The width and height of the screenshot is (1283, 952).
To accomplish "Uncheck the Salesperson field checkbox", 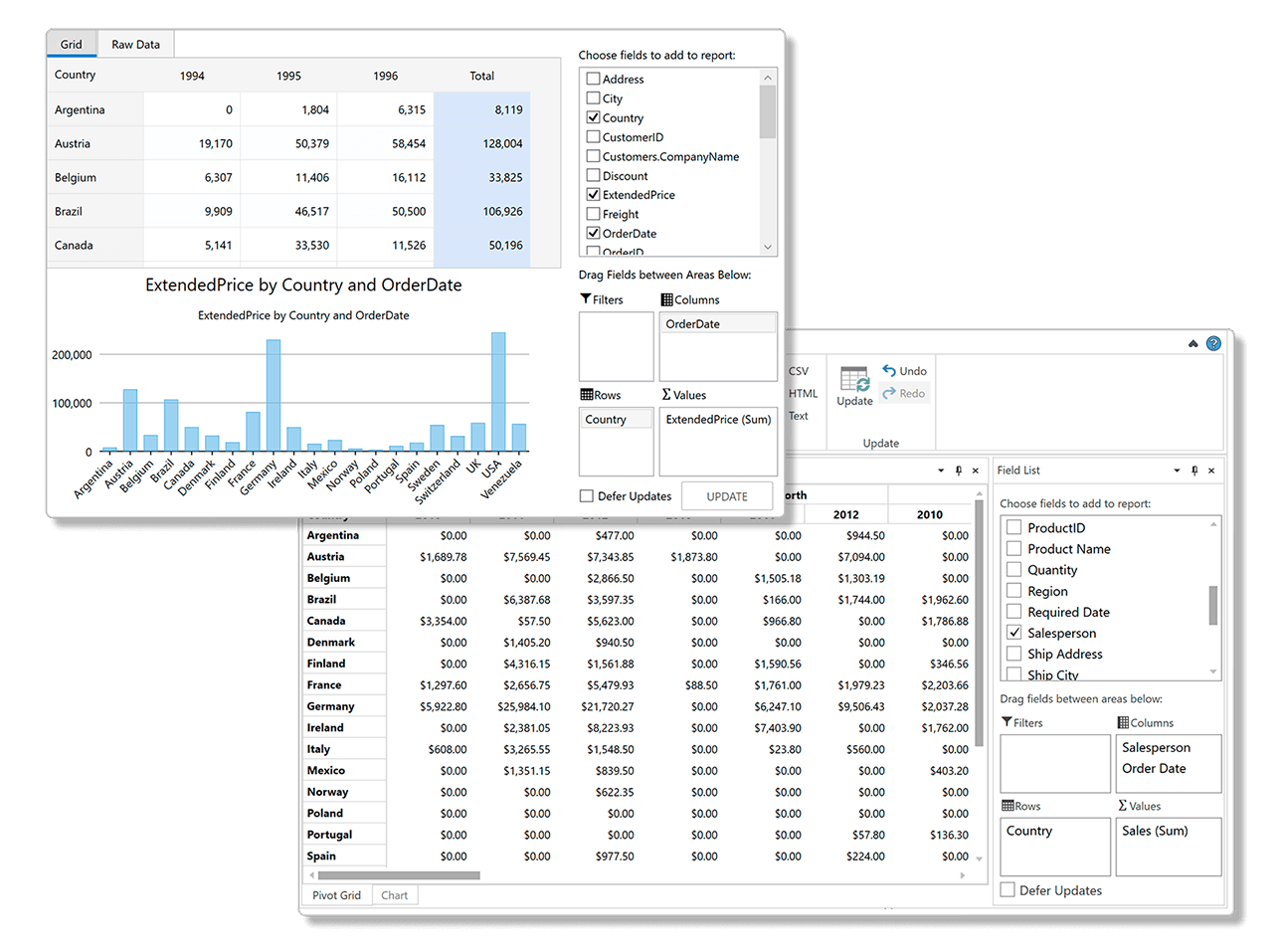I will (x=1013, y=632).
